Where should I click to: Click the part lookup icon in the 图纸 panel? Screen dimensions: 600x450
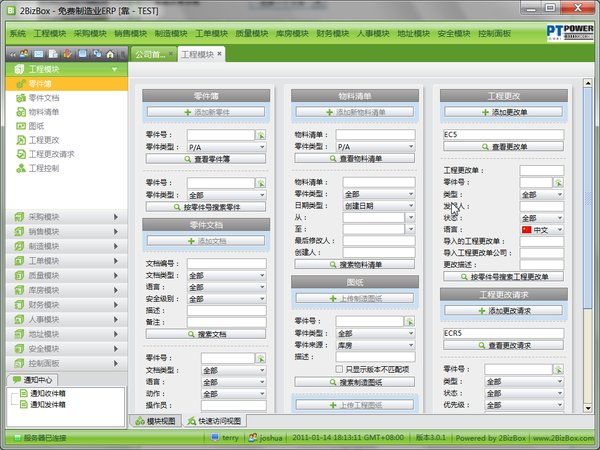tap(409, 321)
